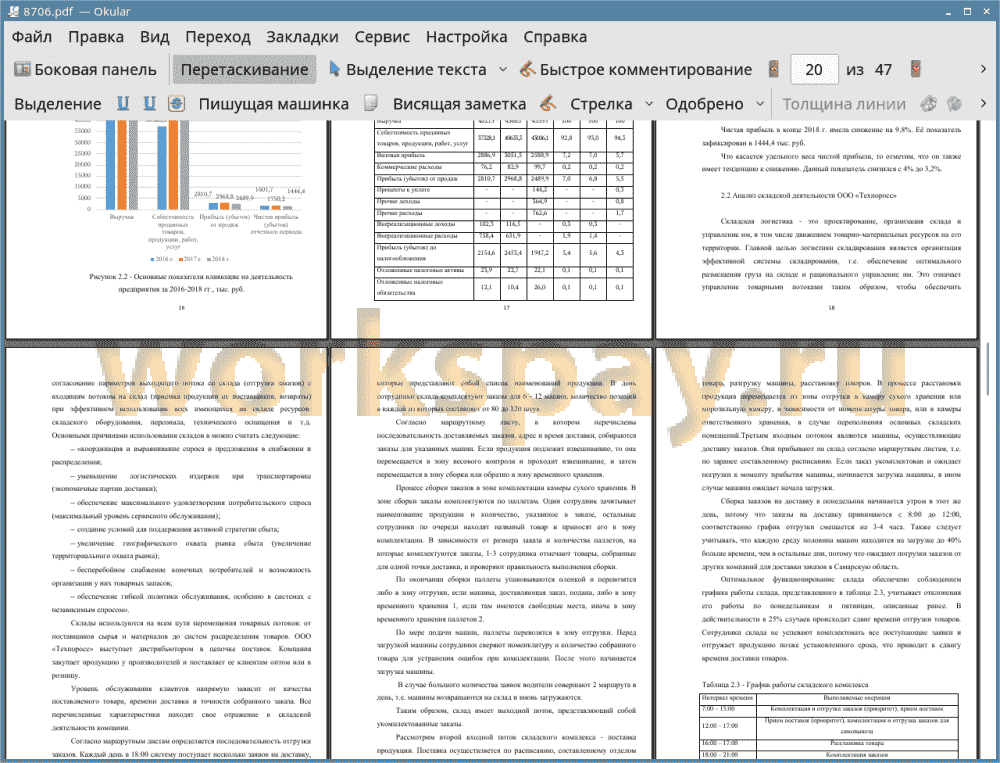Click the total pages count 47
1000x763 pixels.
883,70
